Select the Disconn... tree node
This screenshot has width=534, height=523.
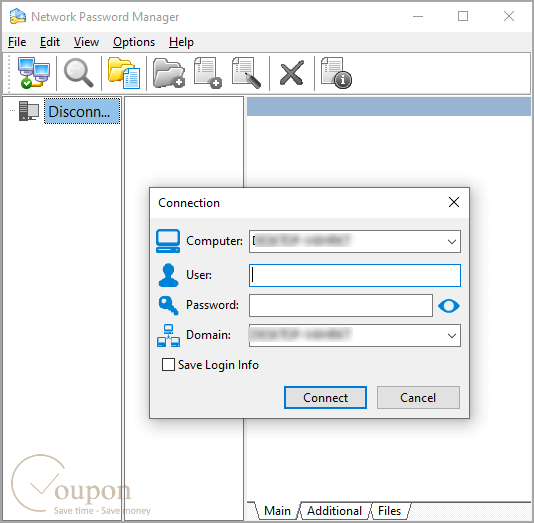click(x=82, y=111)
